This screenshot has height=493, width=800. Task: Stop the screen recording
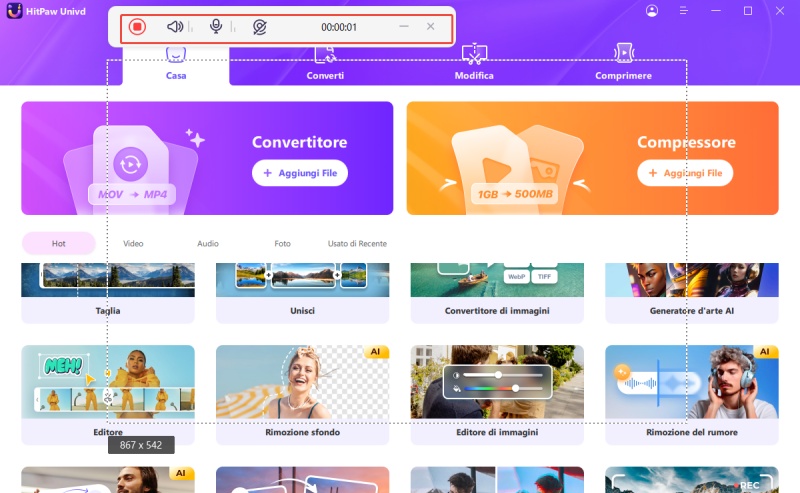137,27
